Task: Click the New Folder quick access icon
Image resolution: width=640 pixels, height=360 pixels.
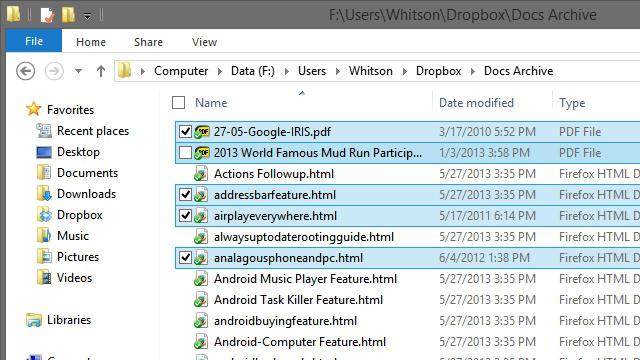Action: [x=68, y=15]
